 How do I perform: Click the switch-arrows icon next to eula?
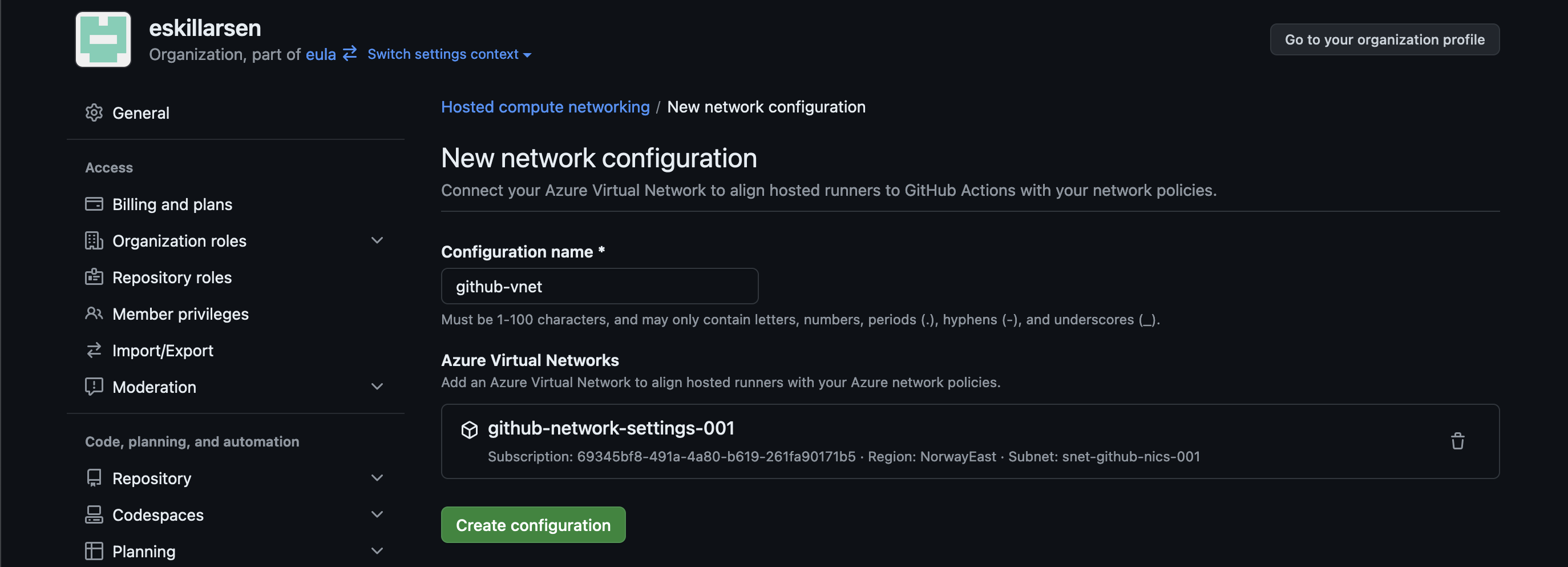pos(350,54)
